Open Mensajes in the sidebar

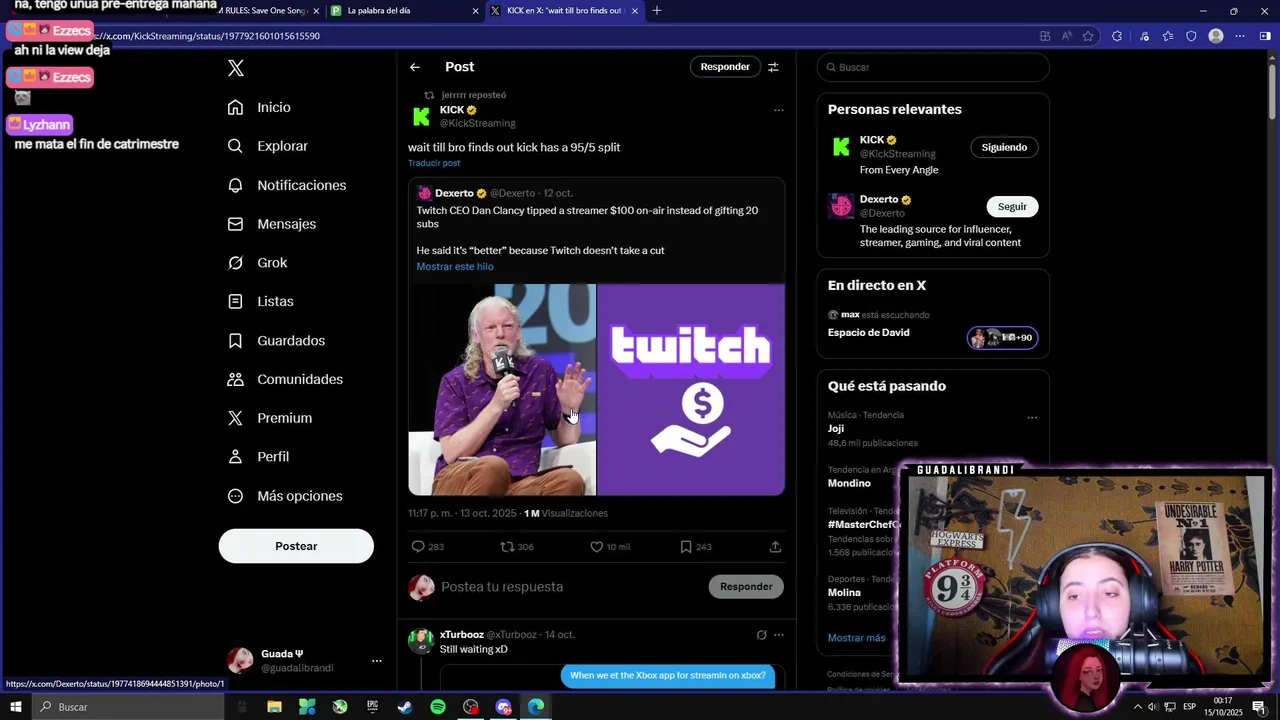coord(271,224)
